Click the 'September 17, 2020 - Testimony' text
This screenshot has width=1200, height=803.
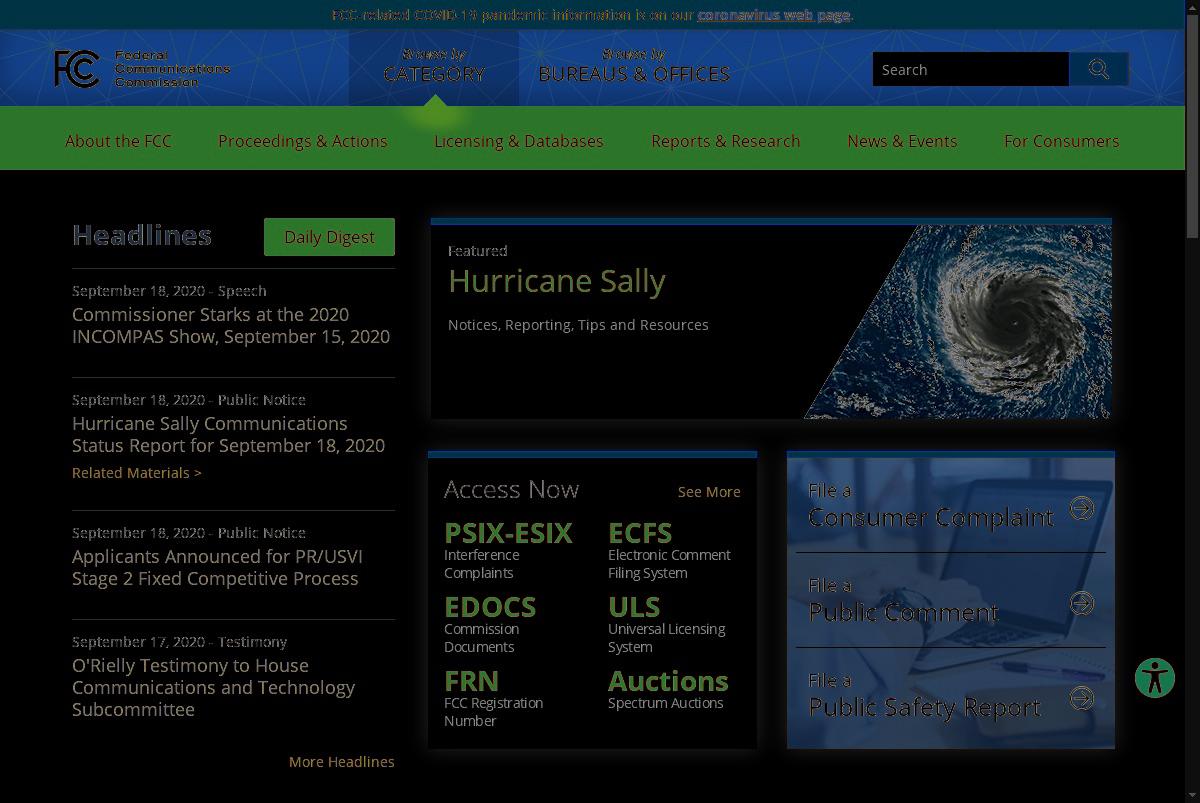tap(180, 641)
